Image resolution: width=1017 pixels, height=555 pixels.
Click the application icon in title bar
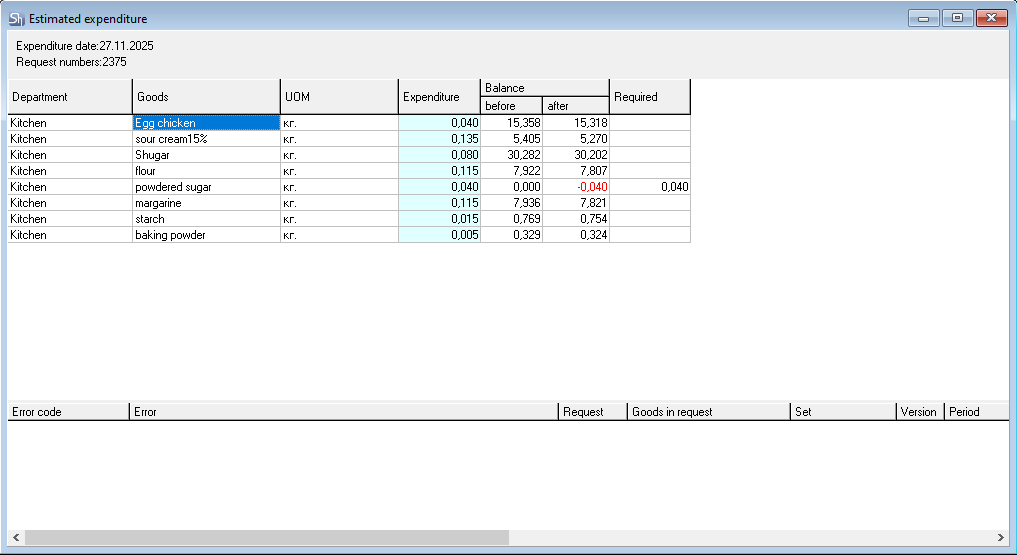point(15,18)
